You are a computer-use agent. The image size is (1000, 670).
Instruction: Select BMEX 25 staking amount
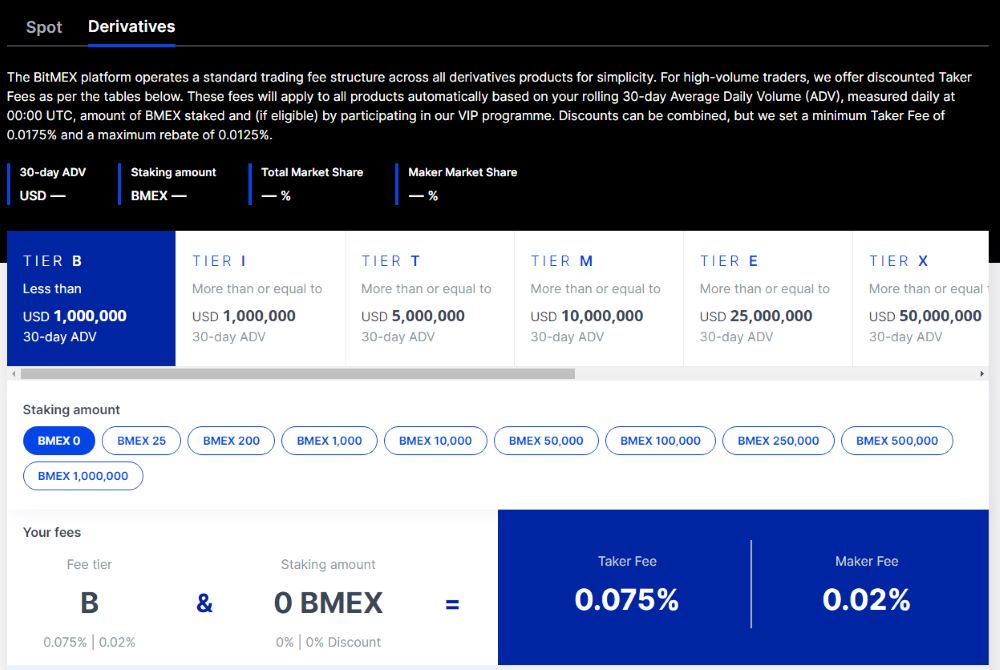point(141,441)
